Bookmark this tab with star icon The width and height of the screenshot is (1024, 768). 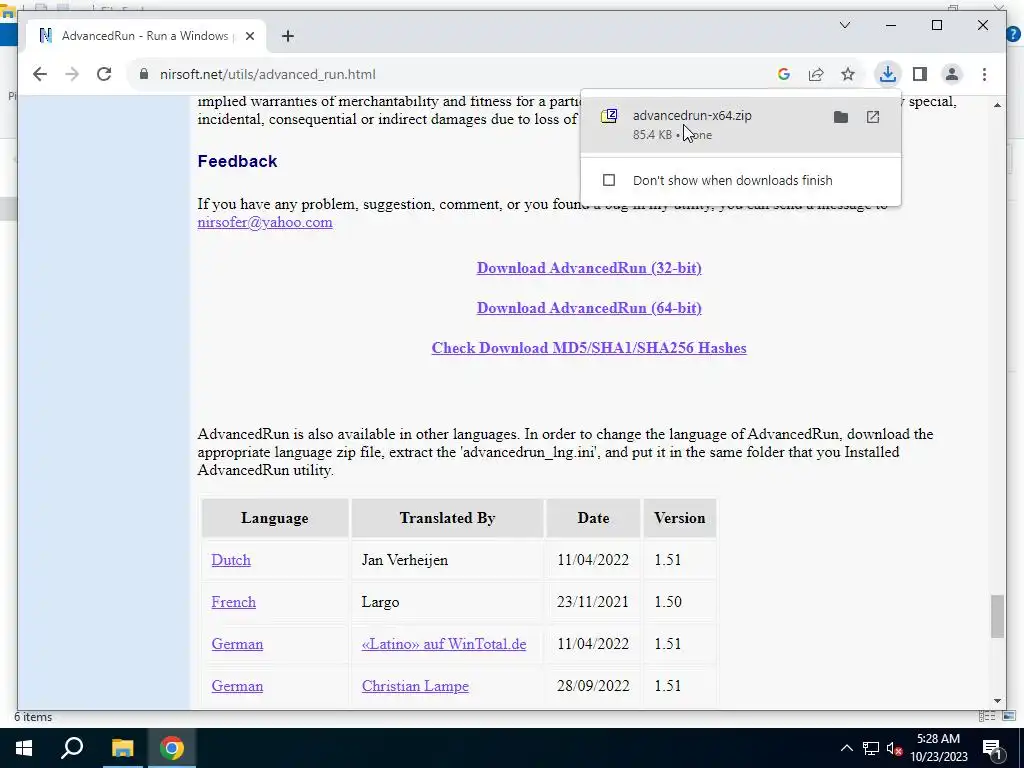tap(848, 74)
